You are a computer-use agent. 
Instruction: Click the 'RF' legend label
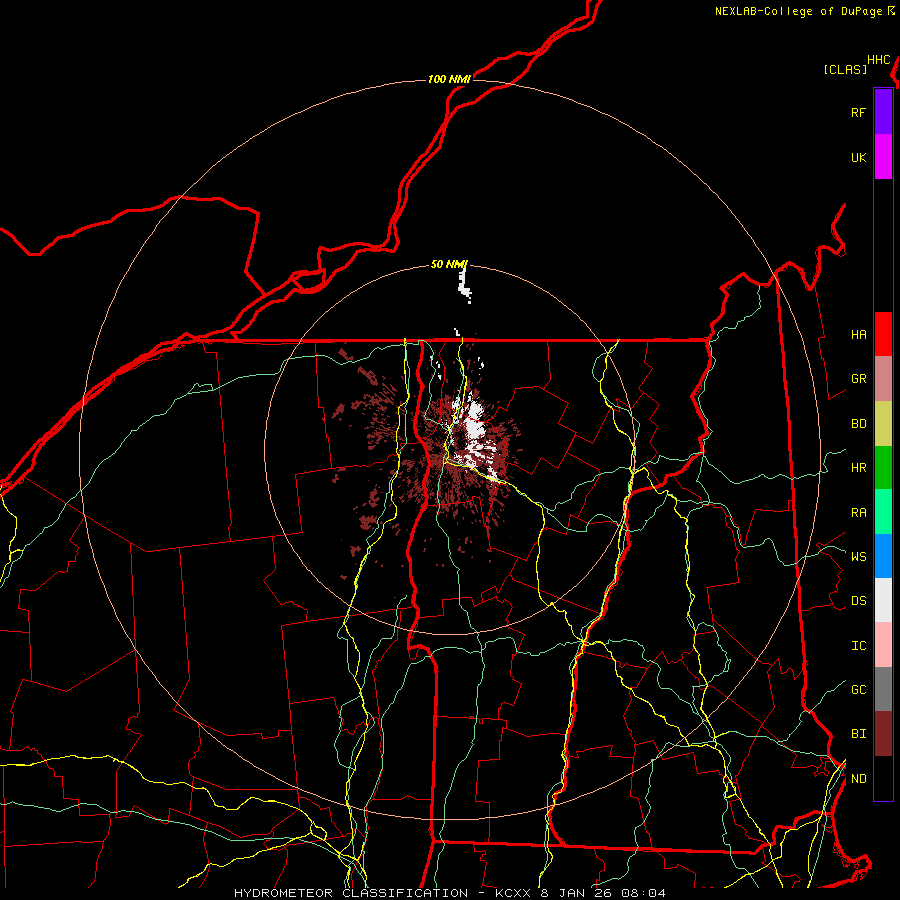[858, 112]
